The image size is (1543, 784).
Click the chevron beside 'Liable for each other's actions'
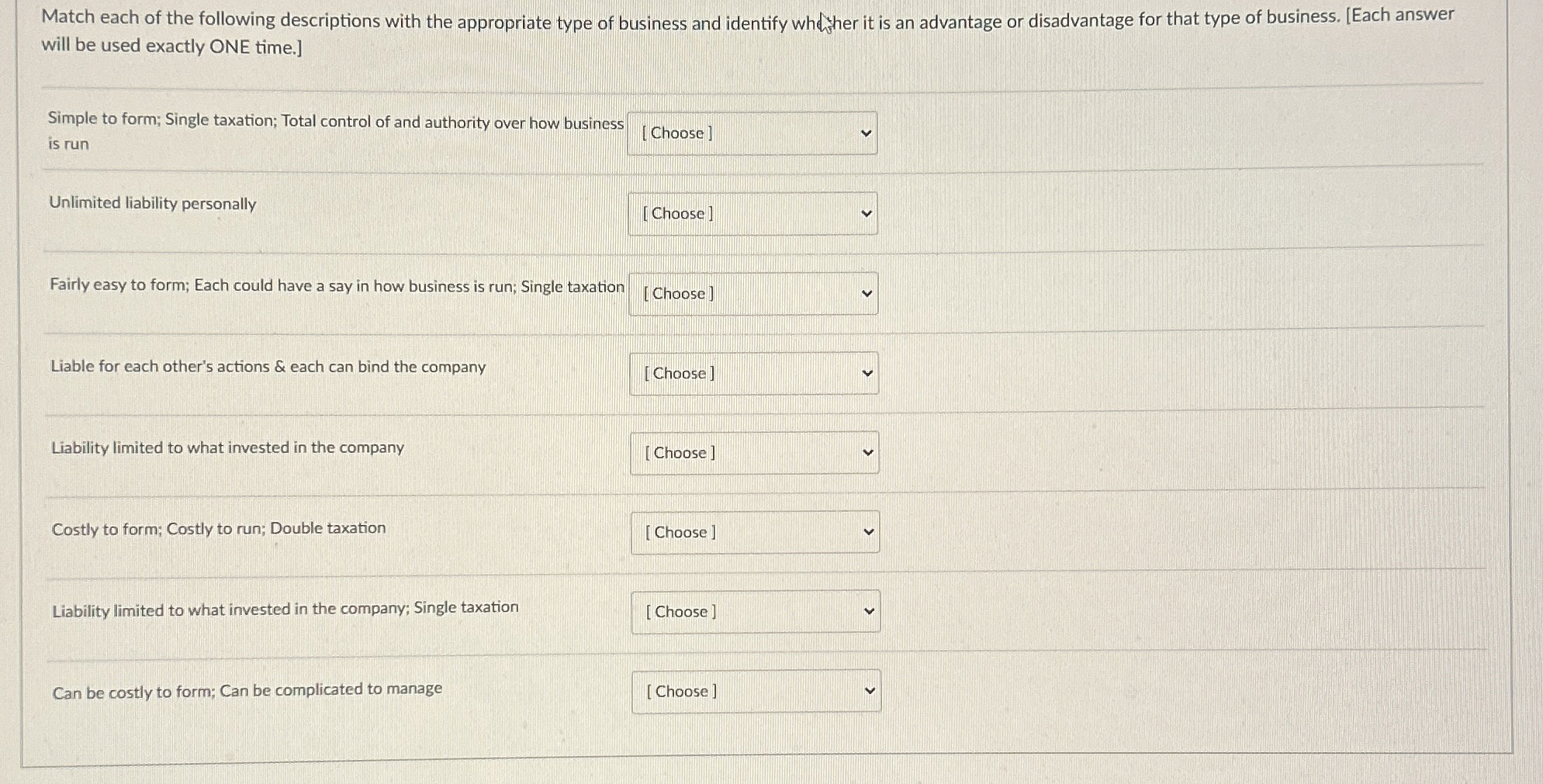(869, 373)
